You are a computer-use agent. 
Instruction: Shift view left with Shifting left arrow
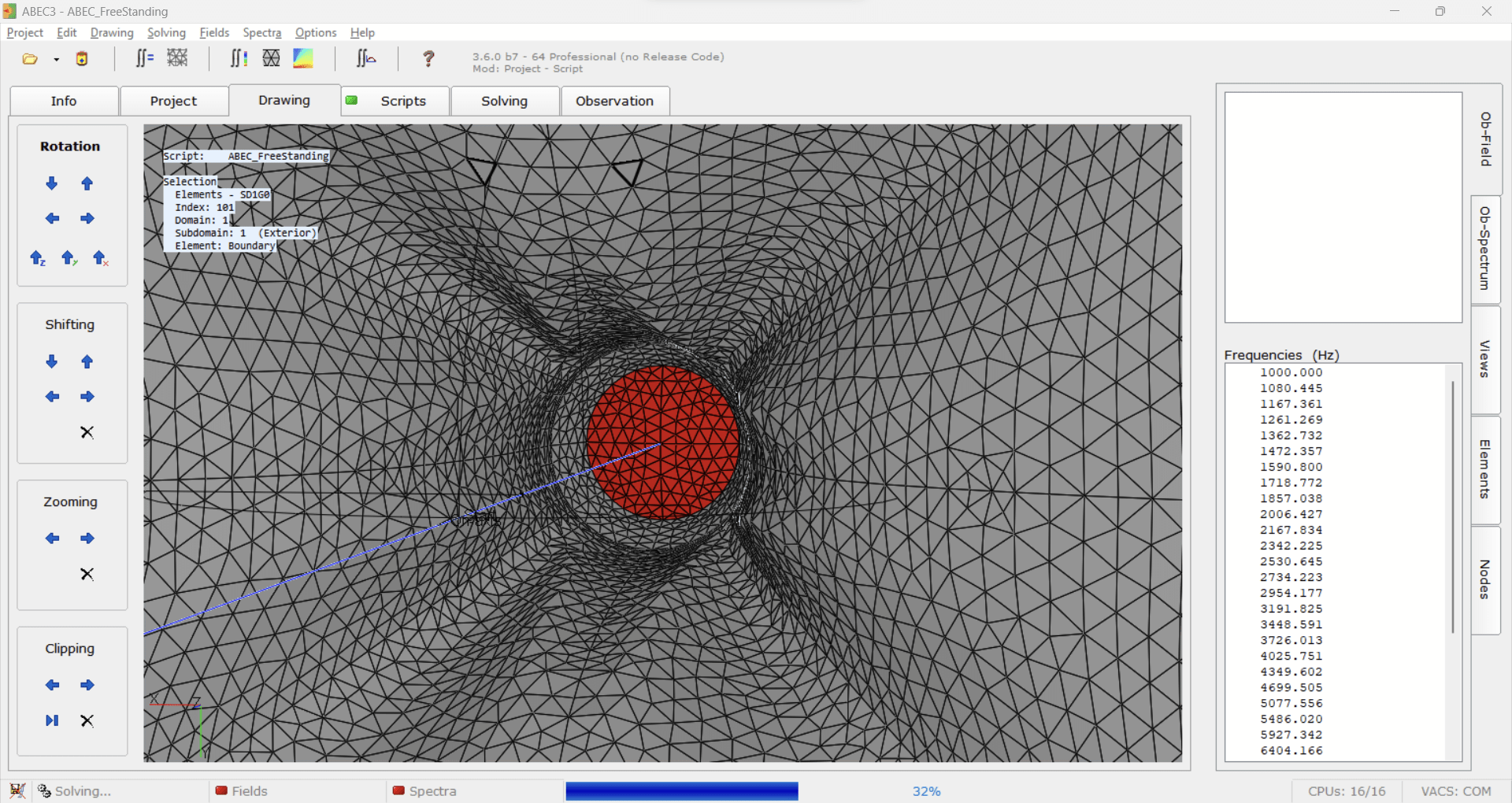[52, 397]
